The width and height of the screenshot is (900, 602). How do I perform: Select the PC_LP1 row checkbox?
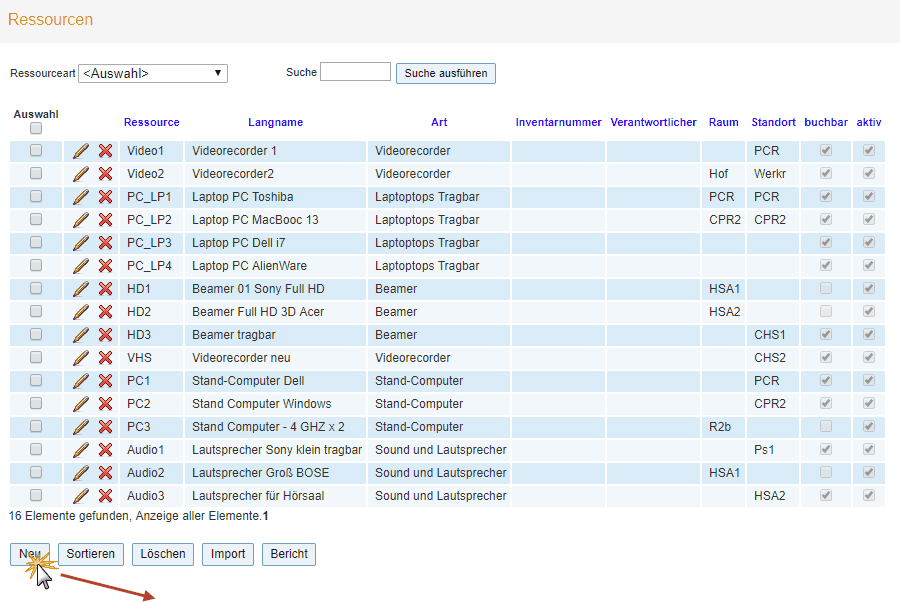point(36,196)
